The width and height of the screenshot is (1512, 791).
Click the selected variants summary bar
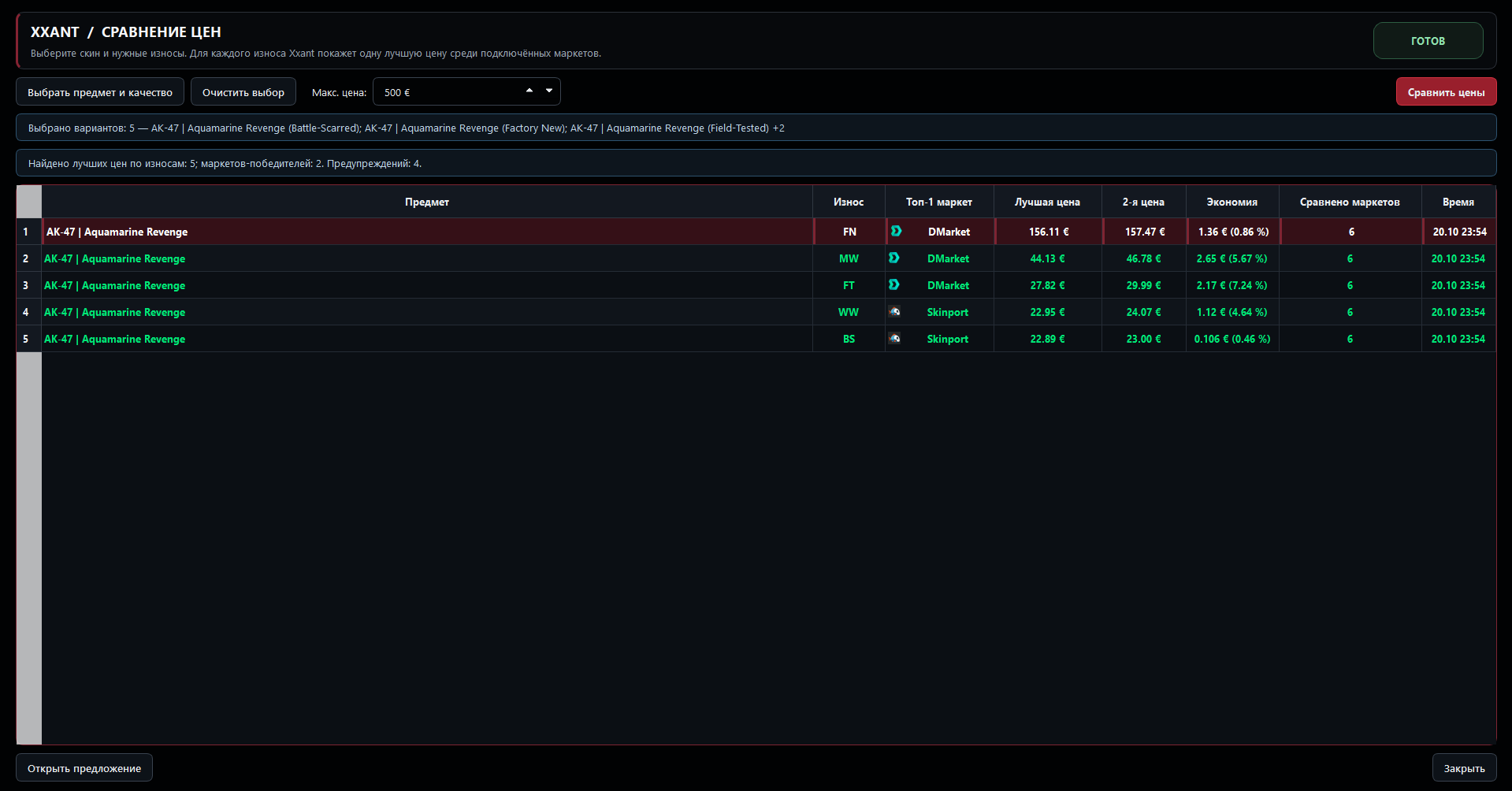[x=756, y=128]
